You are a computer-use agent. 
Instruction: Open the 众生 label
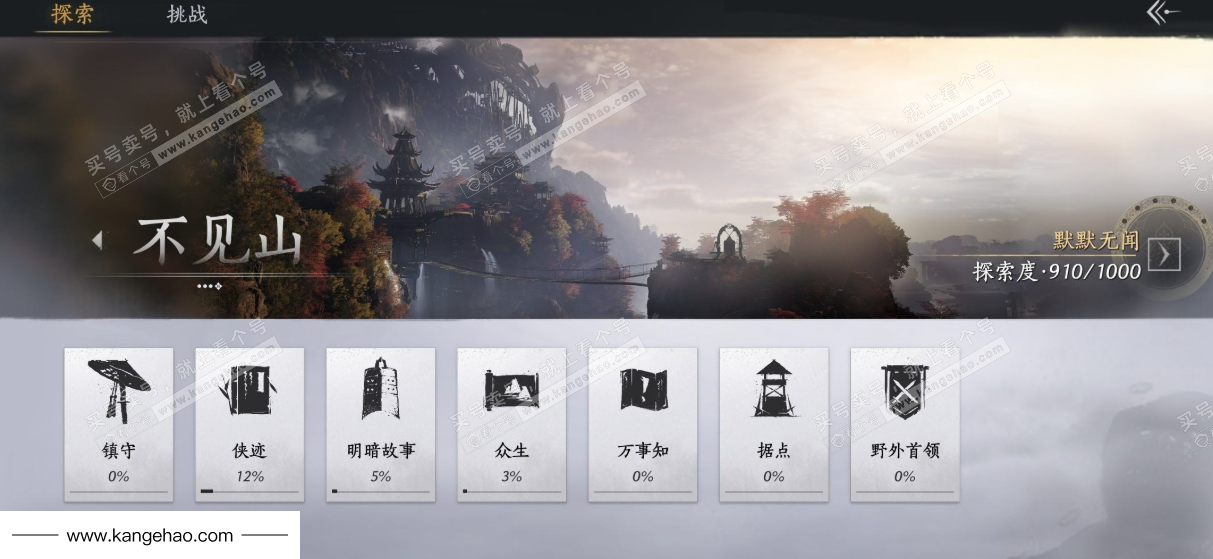(511, 451)
